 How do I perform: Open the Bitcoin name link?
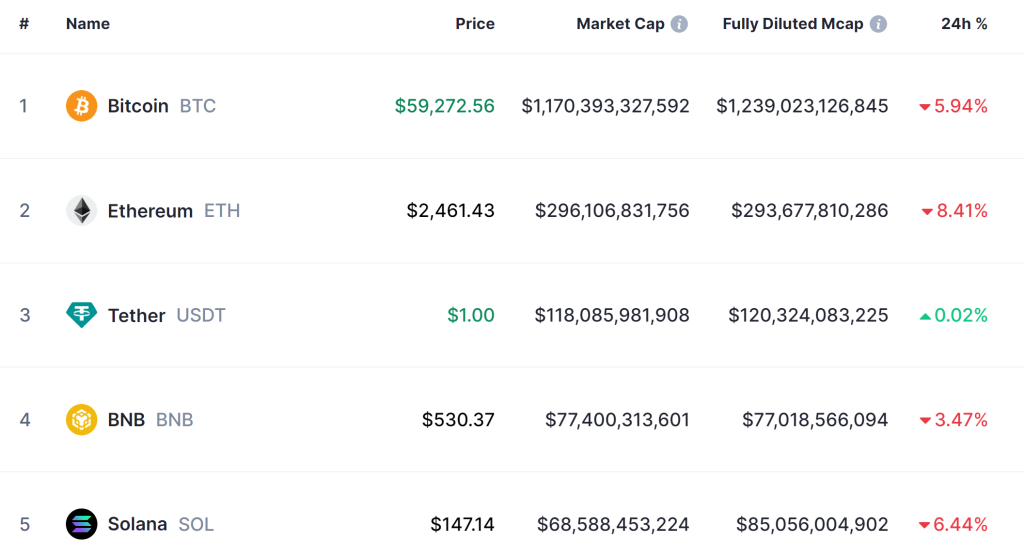(138, 106)
